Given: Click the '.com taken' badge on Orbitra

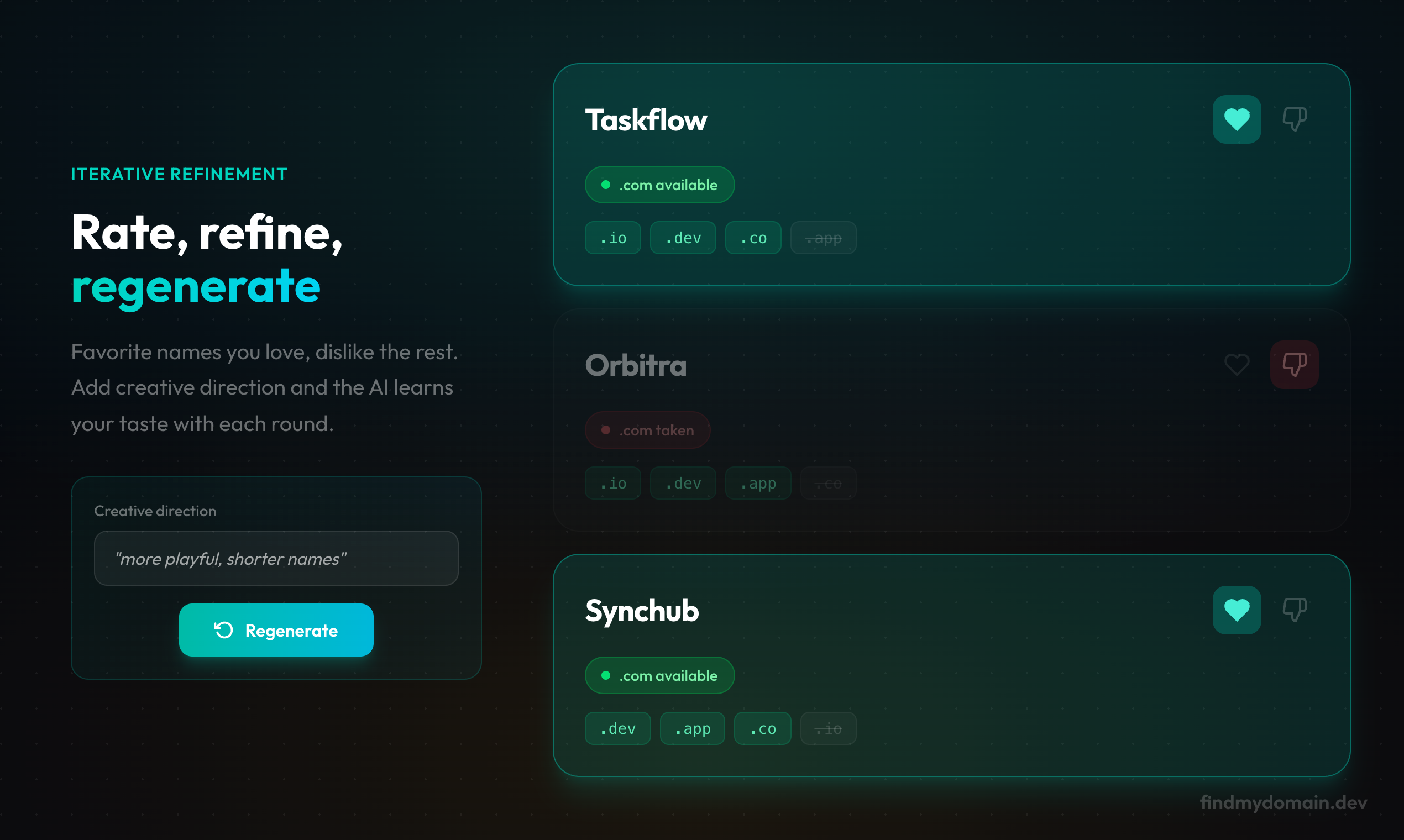Looking at the screenshot, I should point(647,430).
